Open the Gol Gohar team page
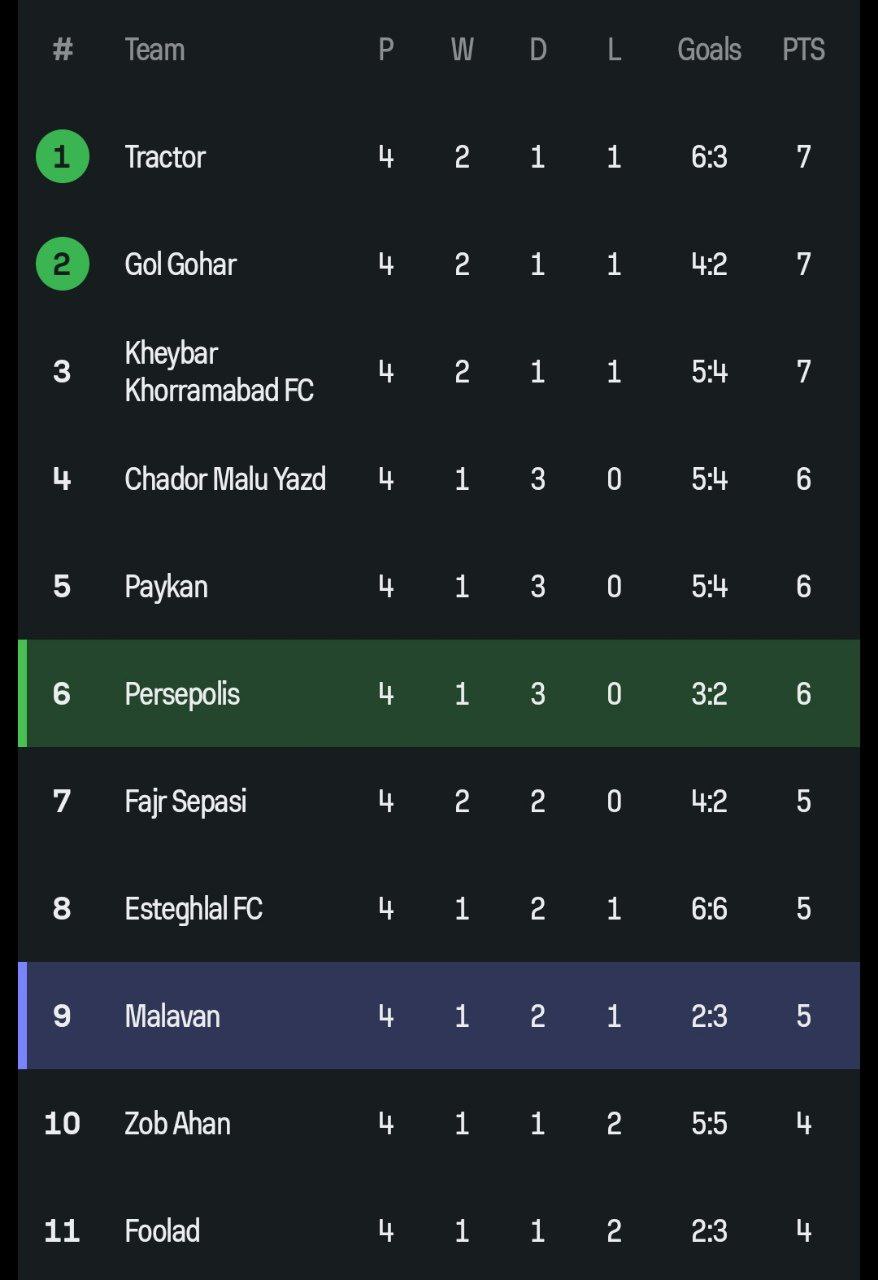Viewport: 878px width, 1280px height. pos(180,264)
